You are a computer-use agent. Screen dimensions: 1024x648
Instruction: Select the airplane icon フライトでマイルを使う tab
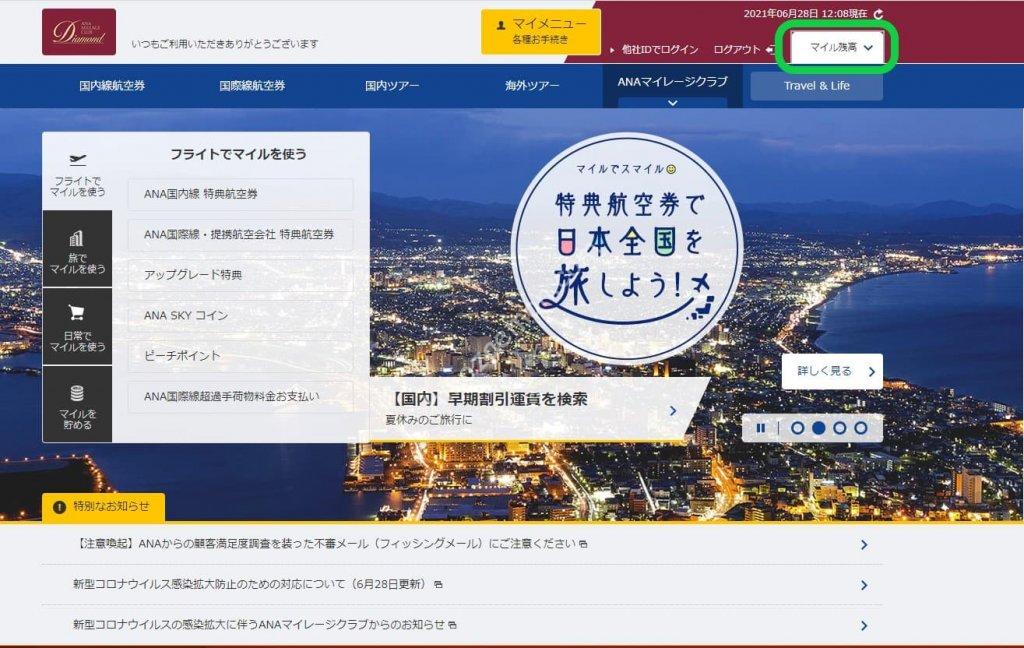[77, 172]
